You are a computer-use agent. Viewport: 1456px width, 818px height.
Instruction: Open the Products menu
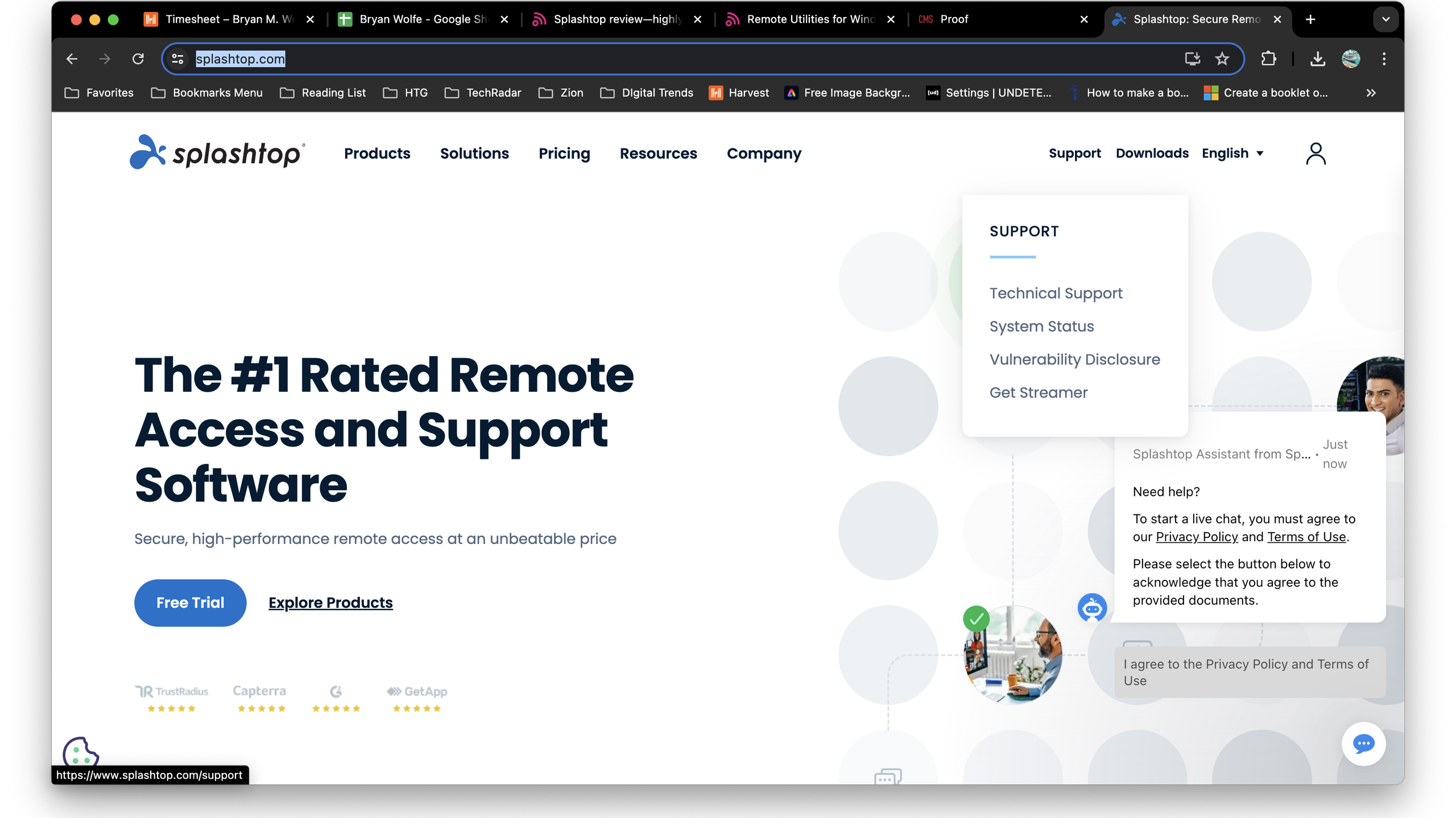[377, 153]
